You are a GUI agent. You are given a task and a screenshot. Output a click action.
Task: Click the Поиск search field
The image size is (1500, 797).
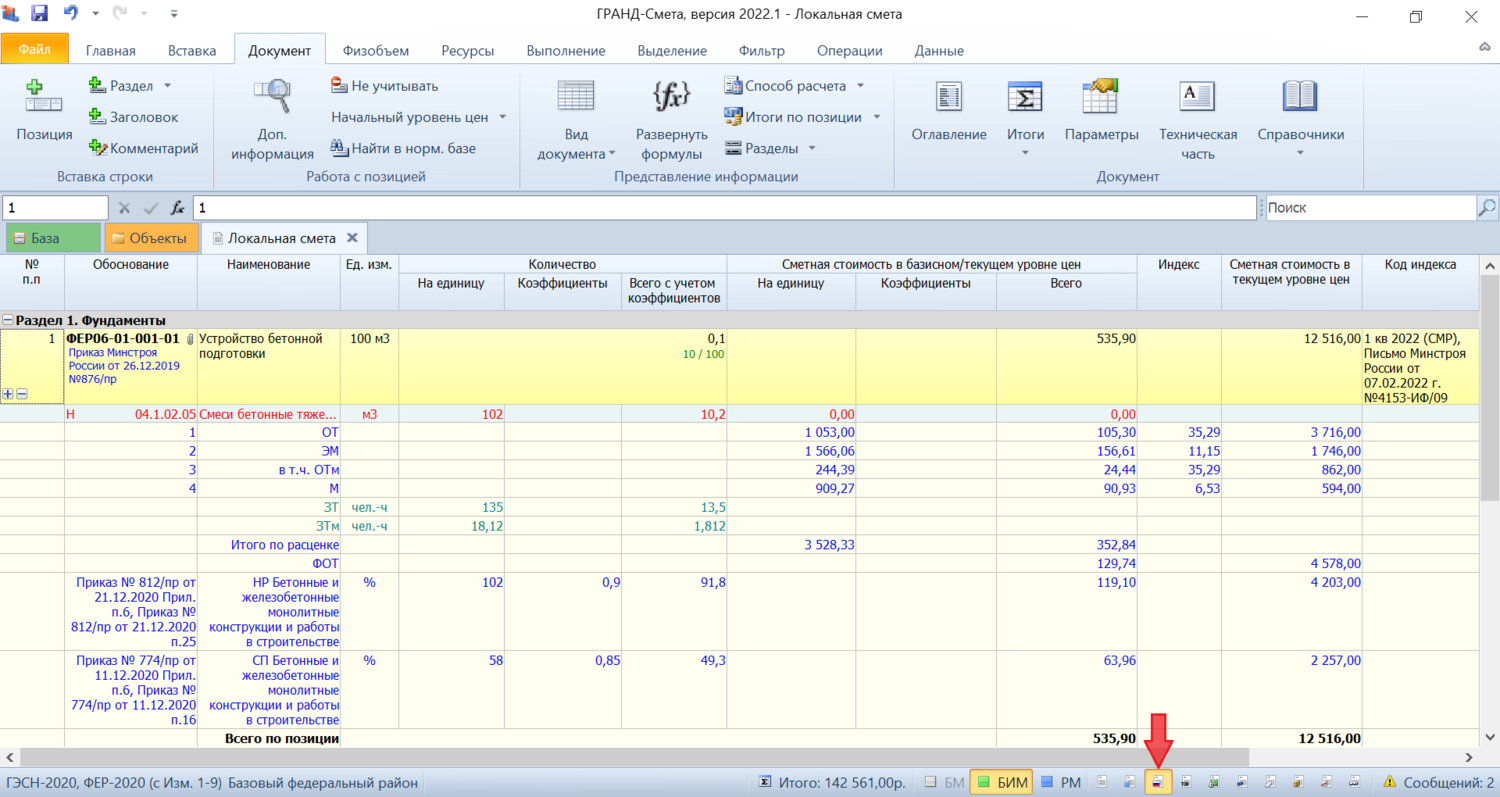[1368, 208]
